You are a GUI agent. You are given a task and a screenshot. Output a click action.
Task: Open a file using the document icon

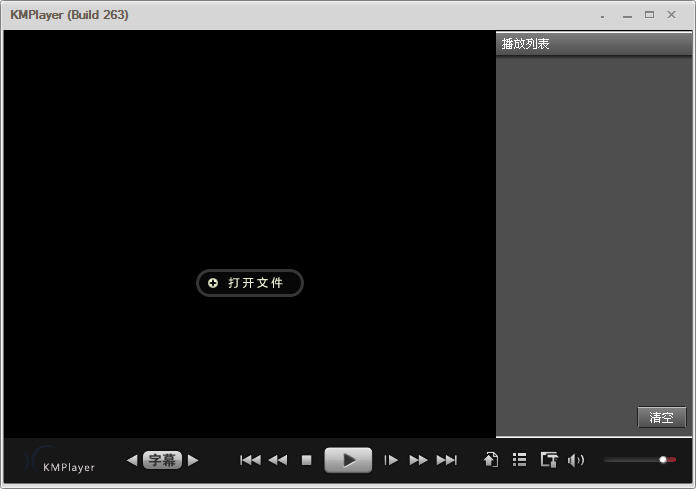[491, 460]
